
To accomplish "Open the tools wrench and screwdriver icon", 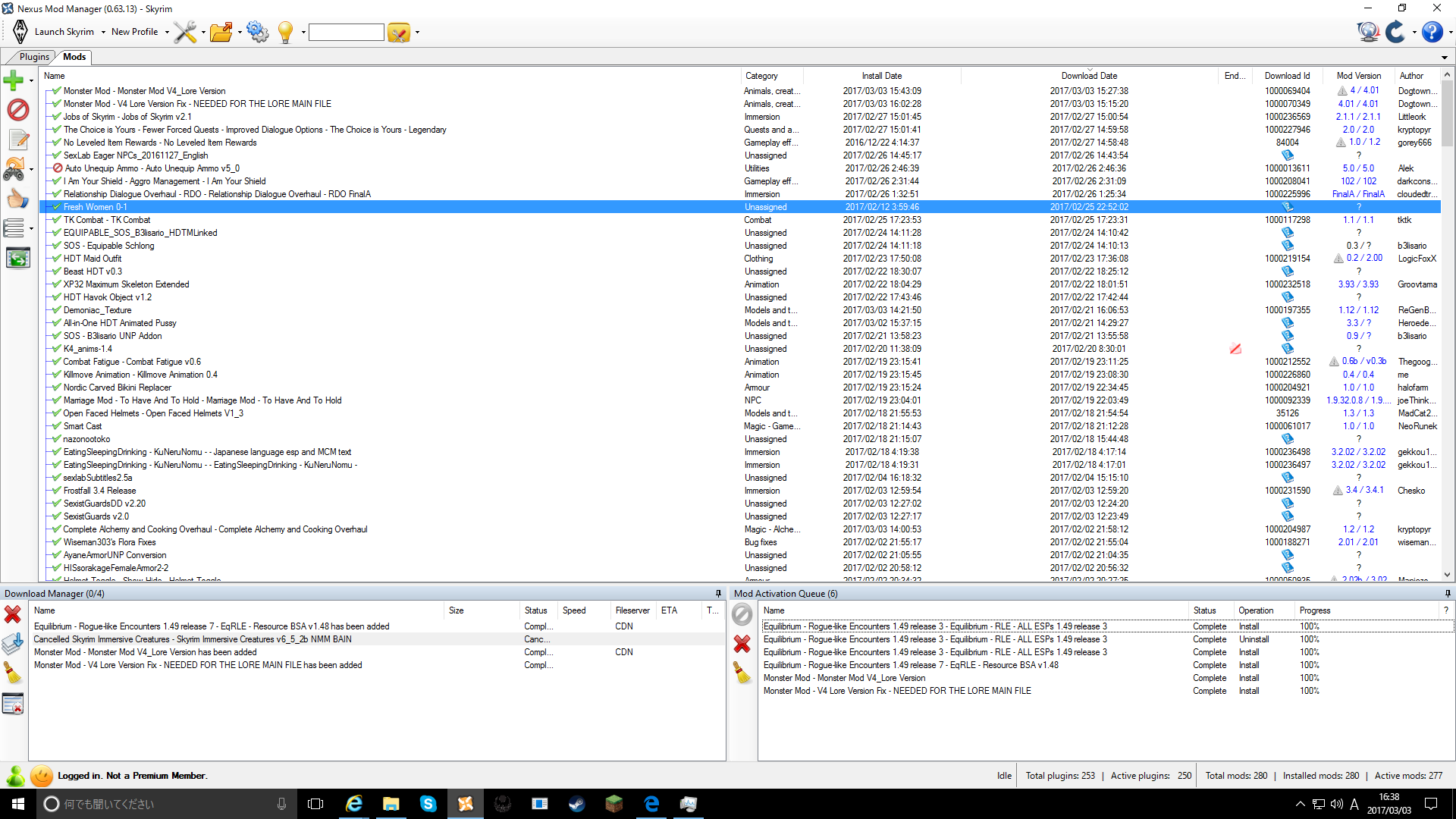I will [x=185, y=32].
